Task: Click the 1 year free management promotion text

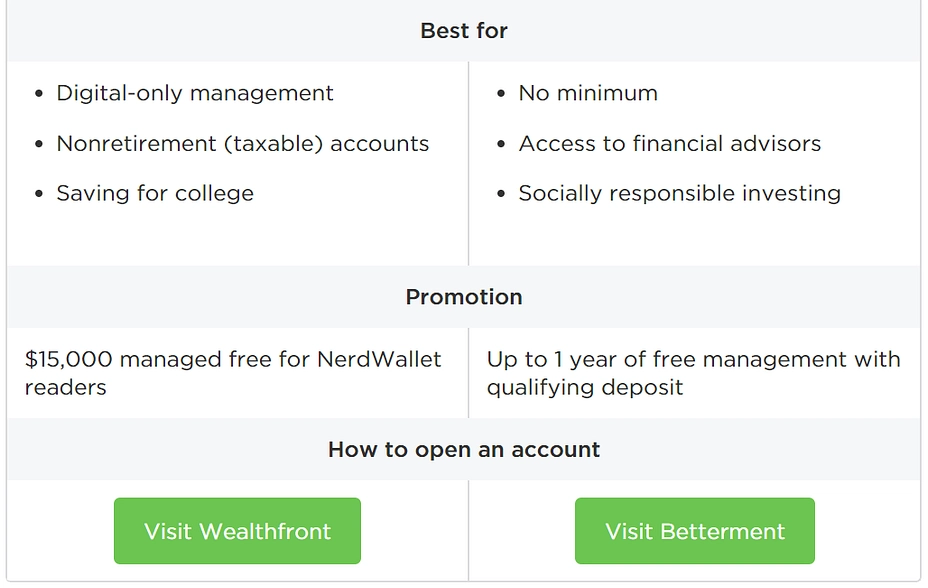Action: click(x=694, y=373)
